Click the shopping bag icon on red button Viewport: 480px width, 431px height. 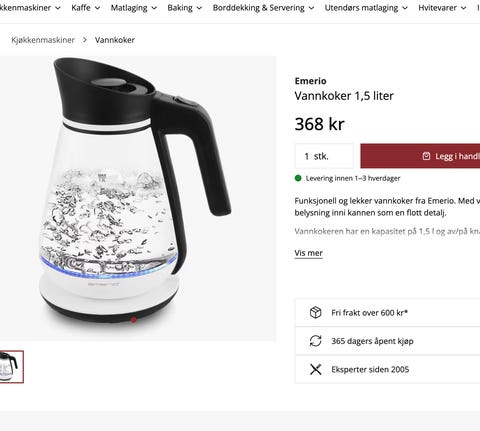point(426,156)
